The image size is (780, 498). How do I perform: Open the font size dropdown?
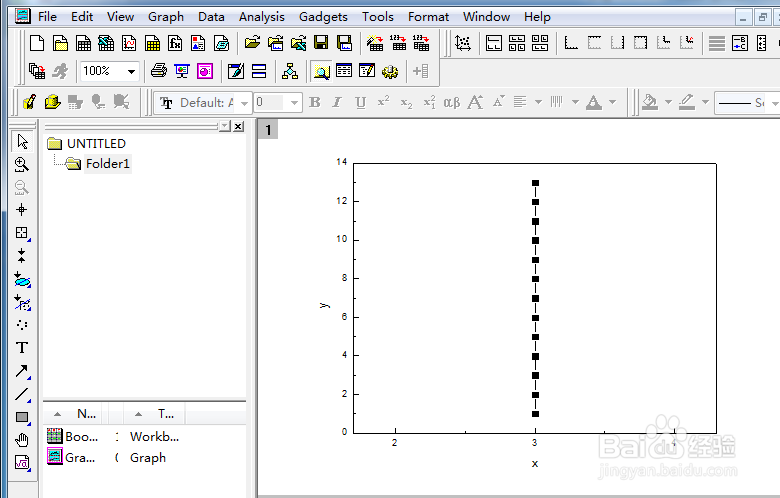click(x=294, y=103)
